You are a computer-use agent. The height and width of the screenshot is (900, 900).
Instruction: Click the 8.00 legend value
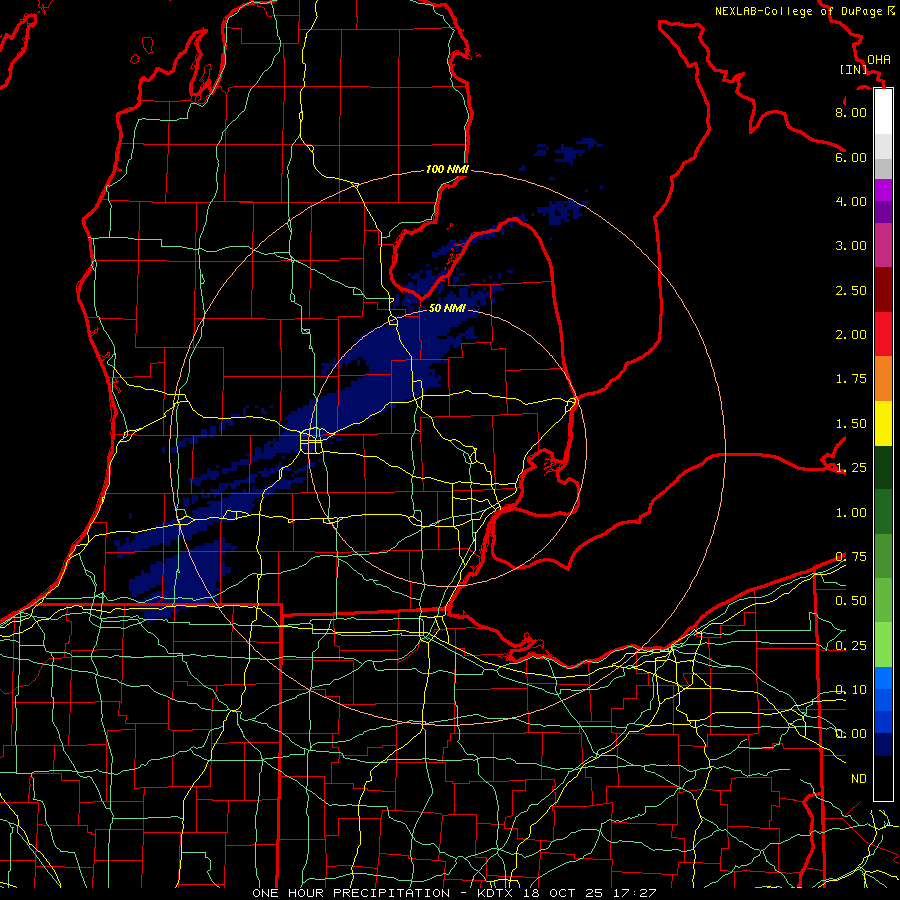[x=850, y=112]
